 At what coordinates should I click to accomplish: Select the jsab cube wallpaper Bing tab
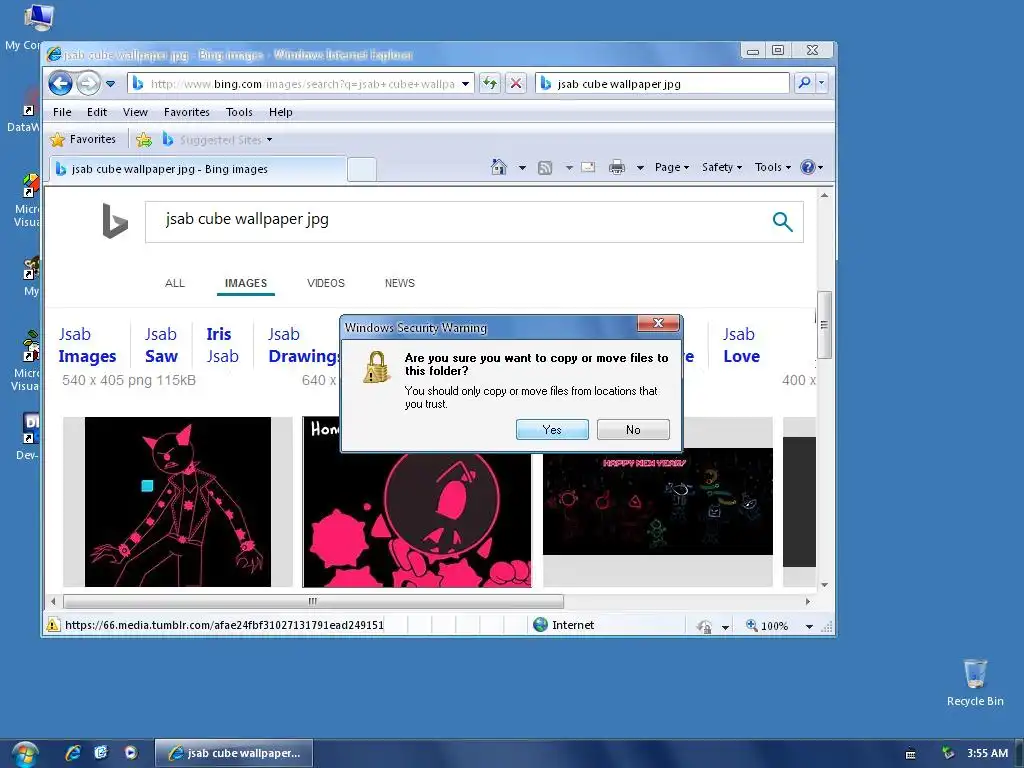click(x=197, y=169)
